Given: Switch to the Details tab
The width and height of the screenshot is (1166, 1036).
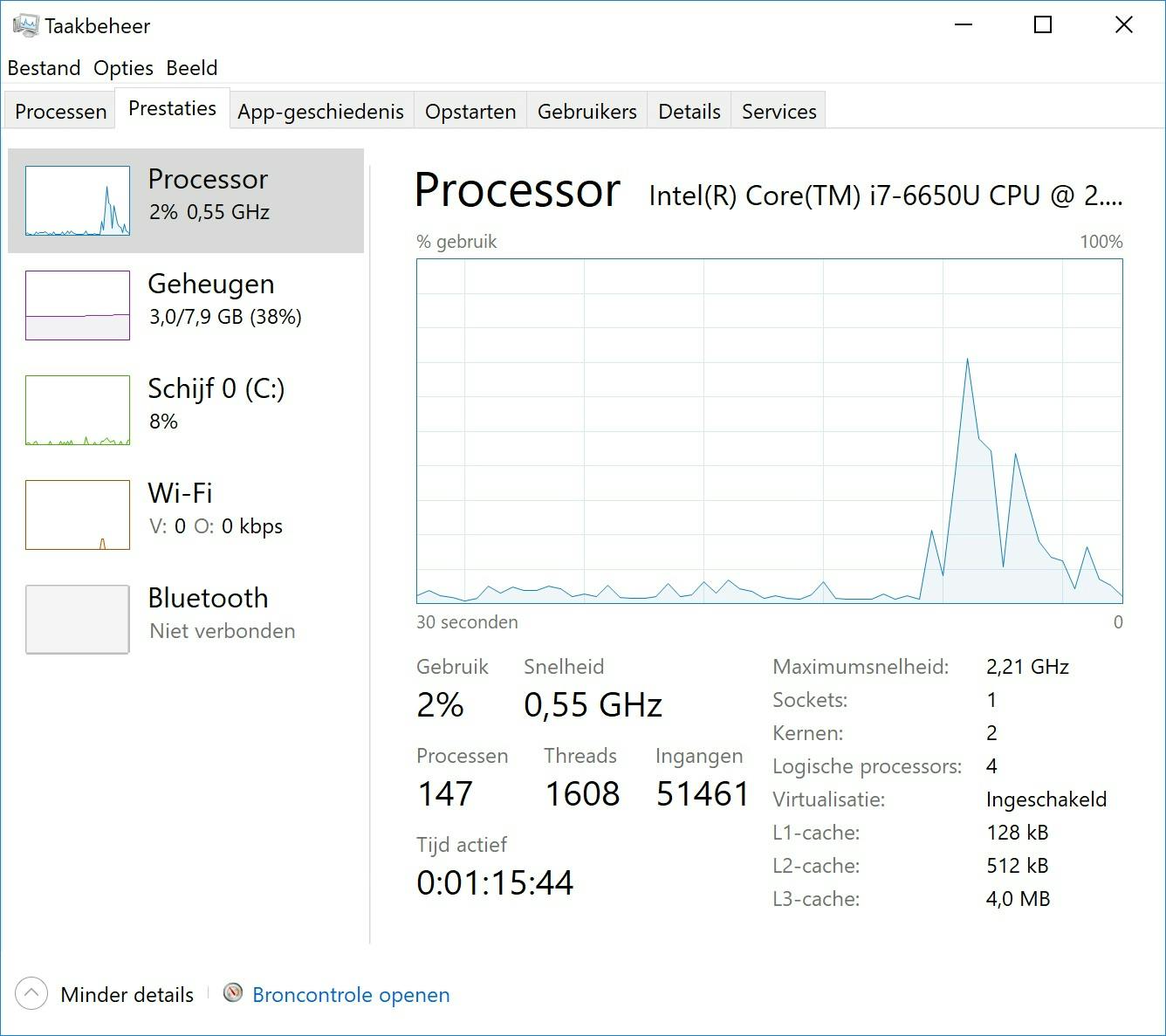Looking at the screenshot, I should (689, 112).
